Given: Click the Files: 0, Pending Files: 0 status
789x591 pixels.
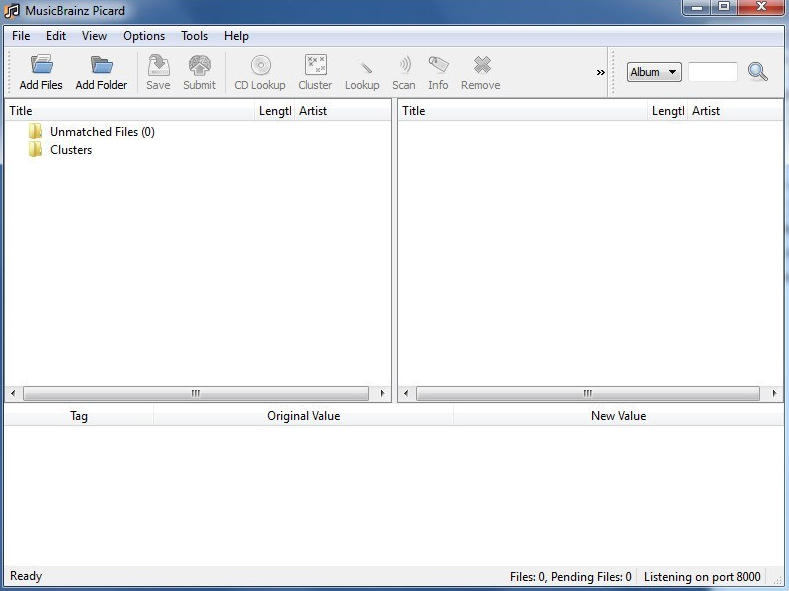Looking at the screenshot, I should (571, 577).
